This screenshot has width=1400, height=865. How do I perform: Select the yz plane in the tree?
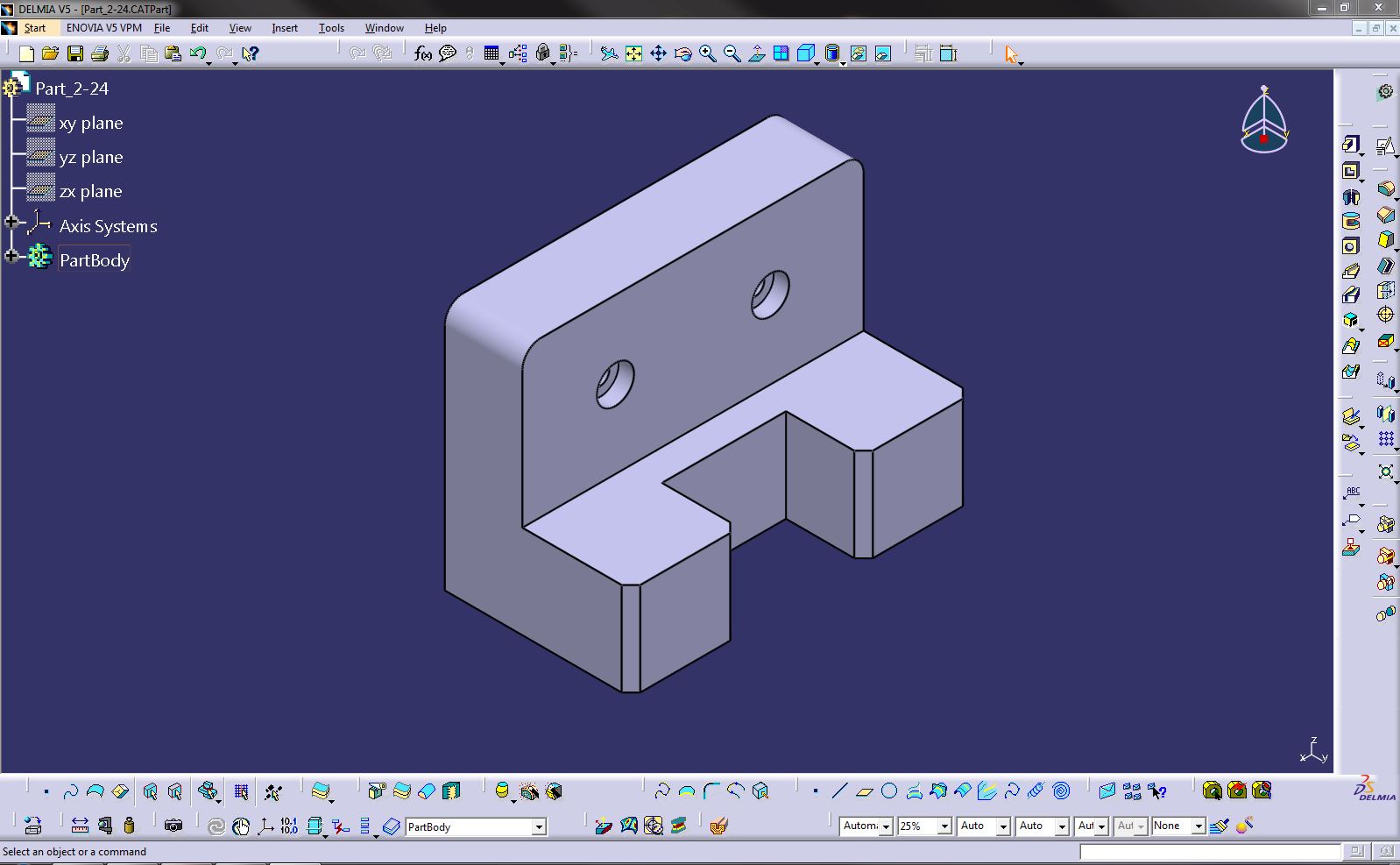(x=91, y=158)
